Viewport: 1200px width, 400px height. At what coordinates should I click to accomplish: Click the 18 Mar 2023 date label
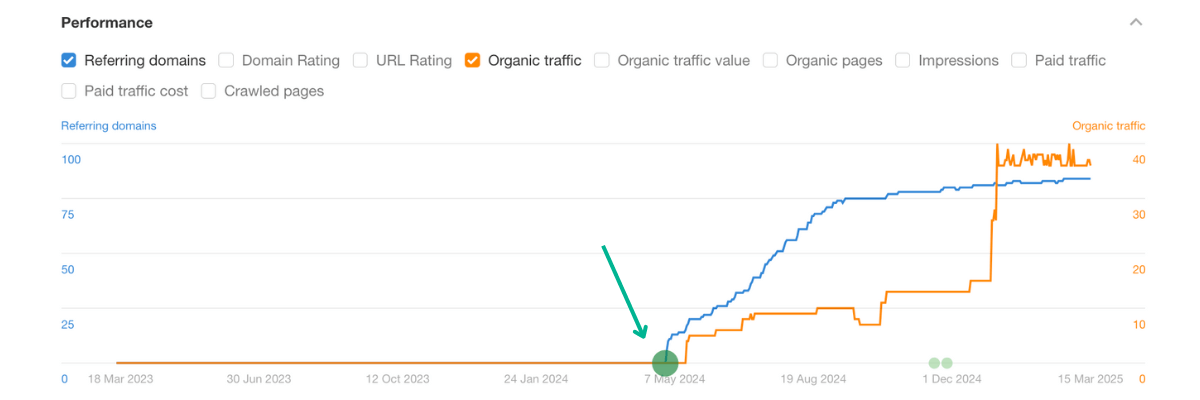(x=123, y=379)
